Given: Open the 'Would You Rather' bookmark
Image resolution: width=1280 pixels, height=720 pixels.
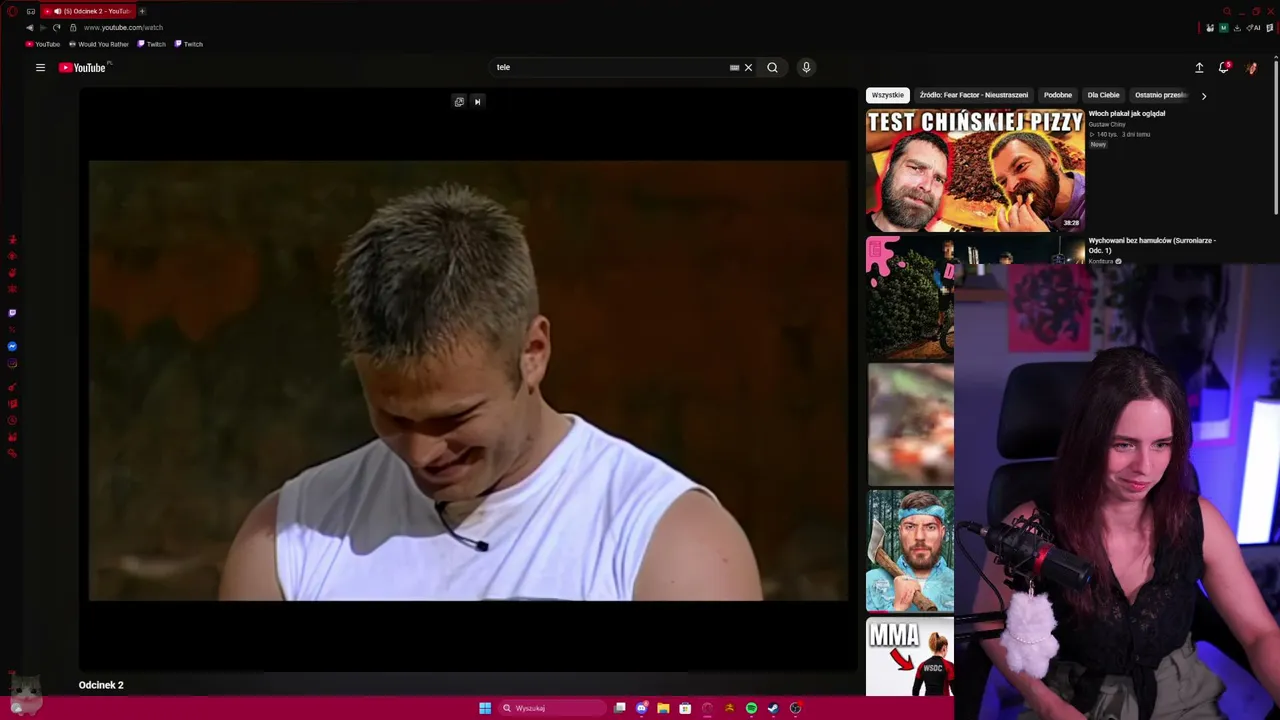Looking at the screenshot, I should tap(99, 44).
